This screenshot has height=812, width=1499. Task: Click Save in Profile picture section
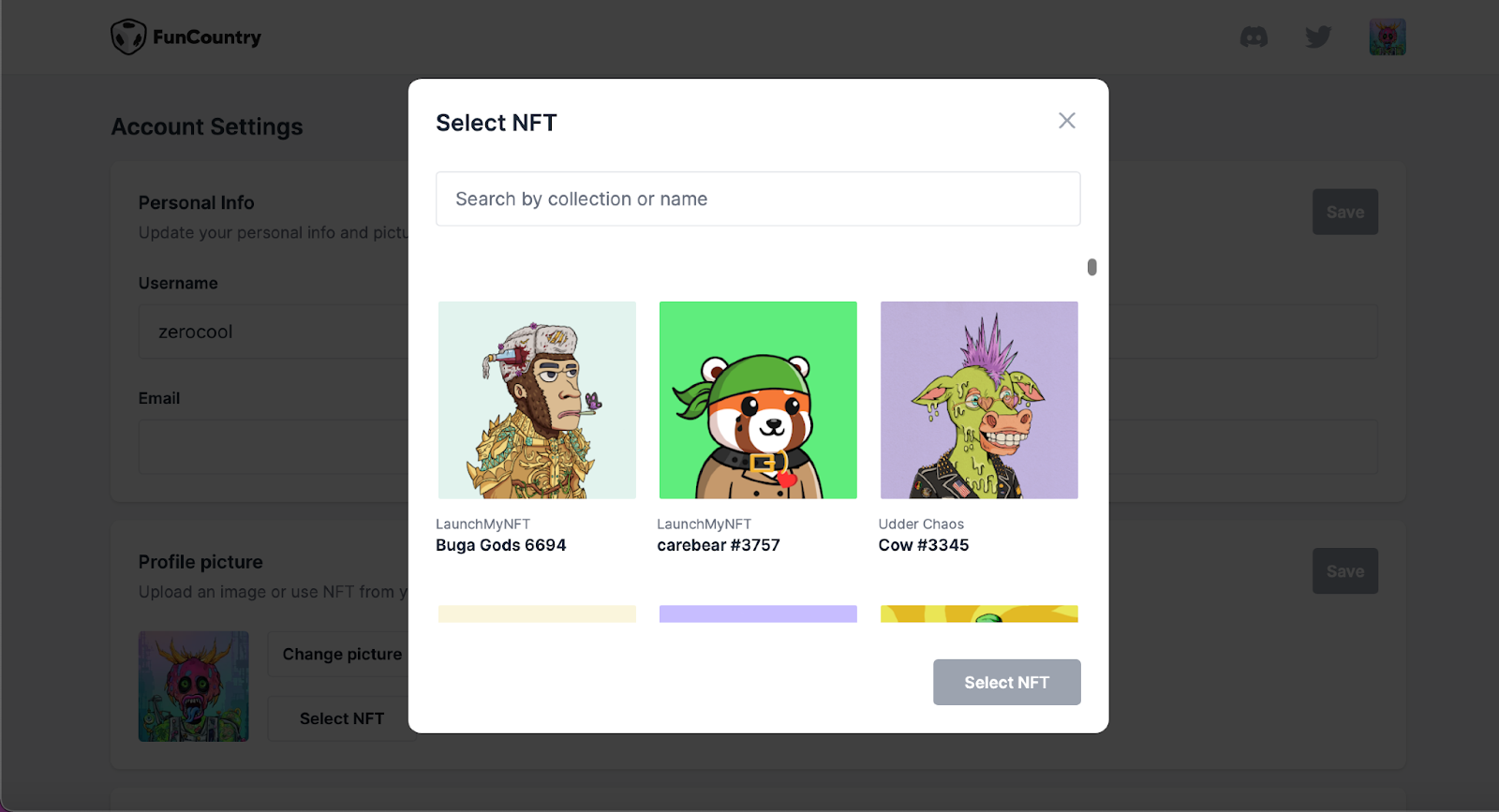pyautogui.click(x=1345, y=571)
